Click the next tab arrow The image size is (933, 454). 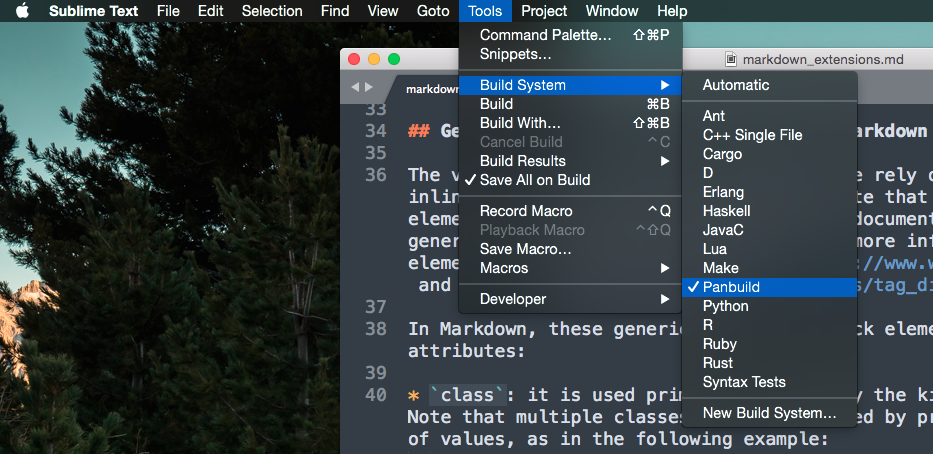click(x=369, y=87)
